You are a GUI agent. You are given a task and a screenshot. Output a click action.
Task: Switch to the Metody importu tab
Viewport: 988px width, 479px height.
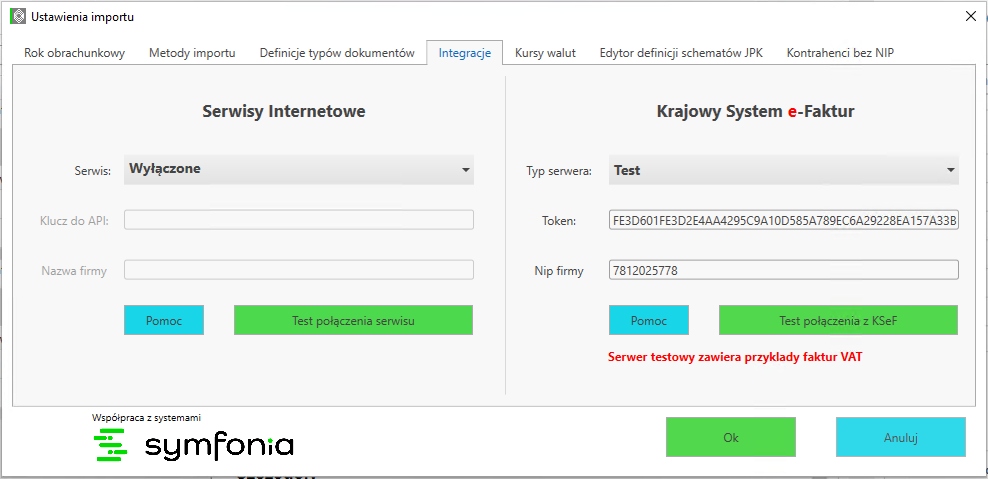[x=192, y=53]
